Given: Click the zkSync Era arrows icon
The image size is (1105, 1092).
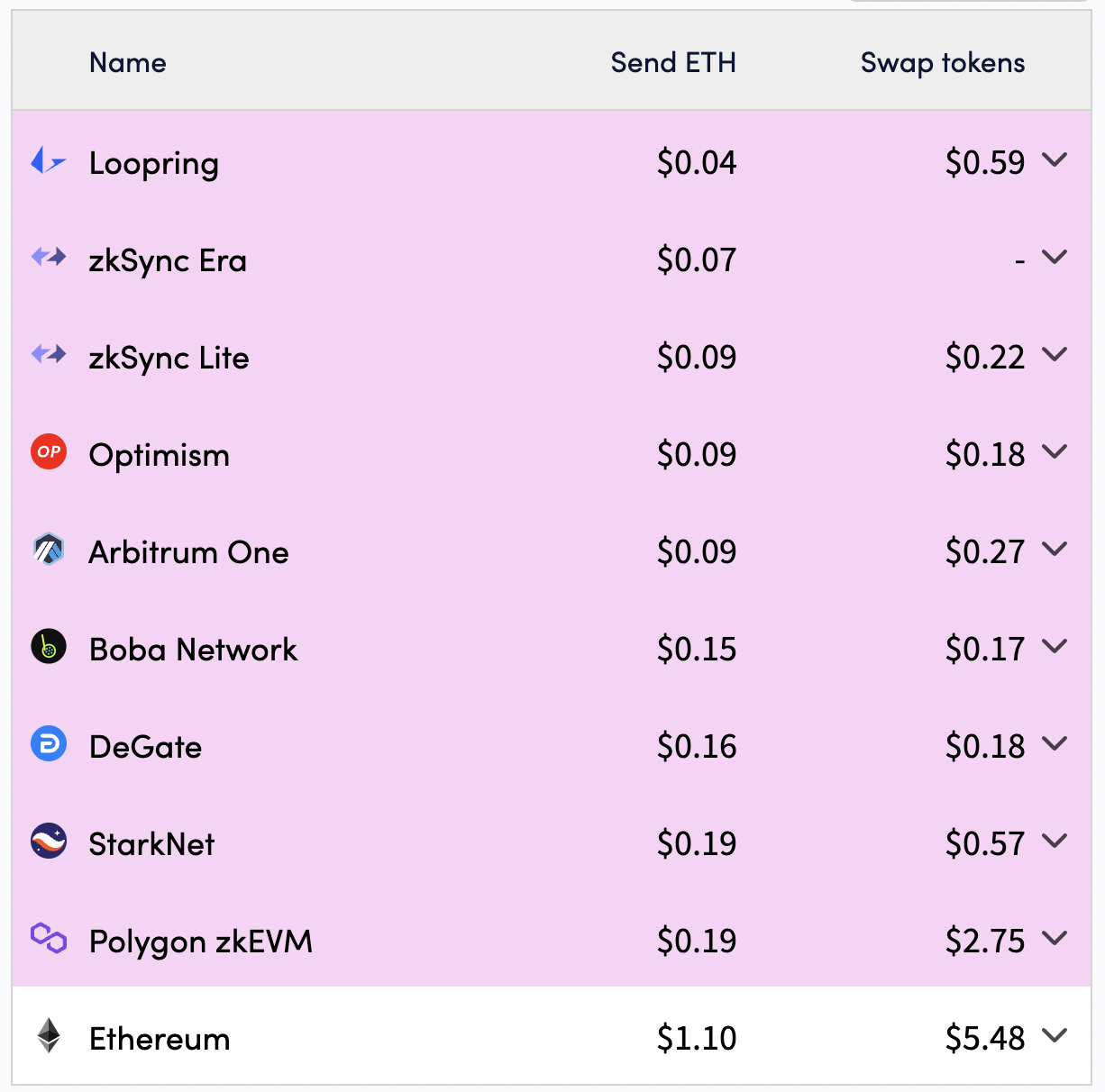Looking at the screenshot, I should click(x=49, y=258).
